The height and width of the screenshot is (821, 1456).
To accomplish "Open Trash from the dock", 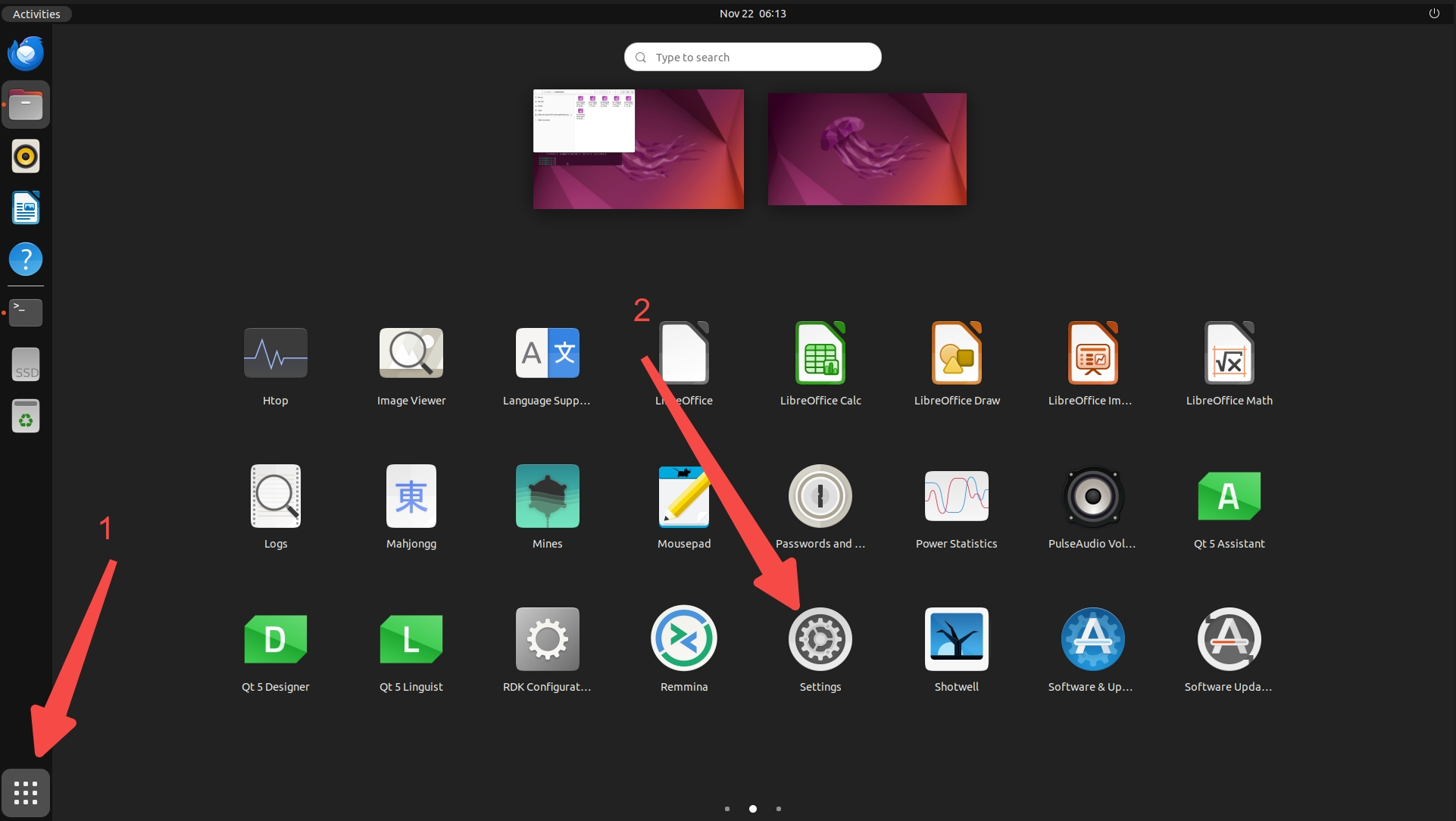I will click(x=26, y=416).
